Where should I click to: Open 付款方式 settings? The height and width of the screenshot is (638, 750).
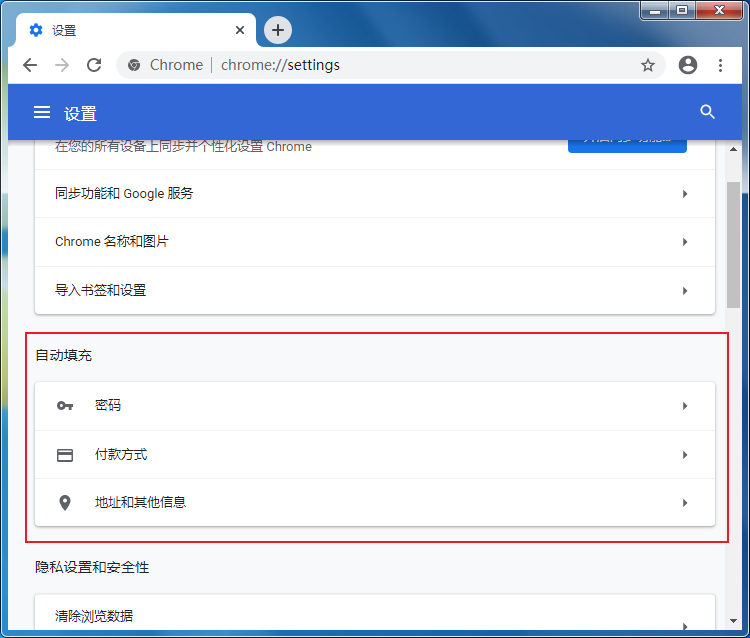click(375, 455)
